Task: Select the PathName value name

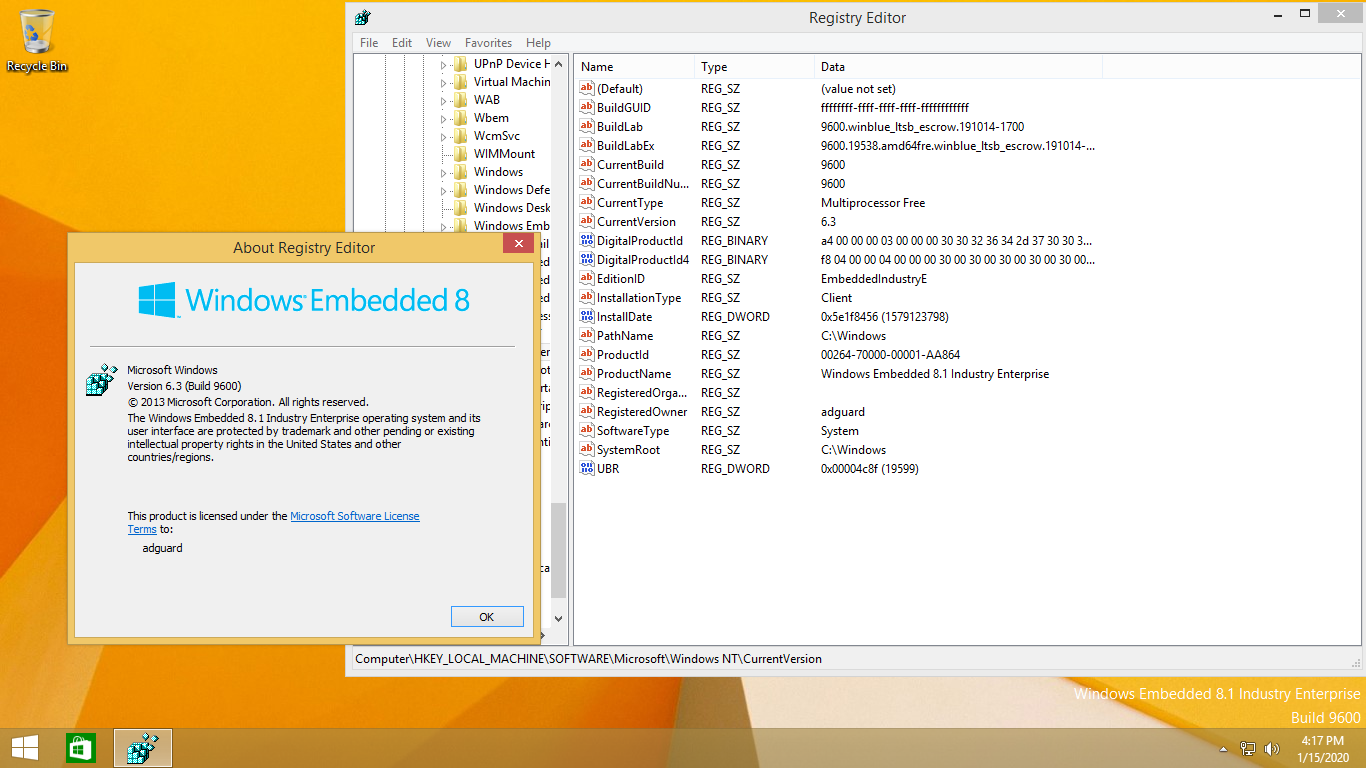Action: (625, 336)
